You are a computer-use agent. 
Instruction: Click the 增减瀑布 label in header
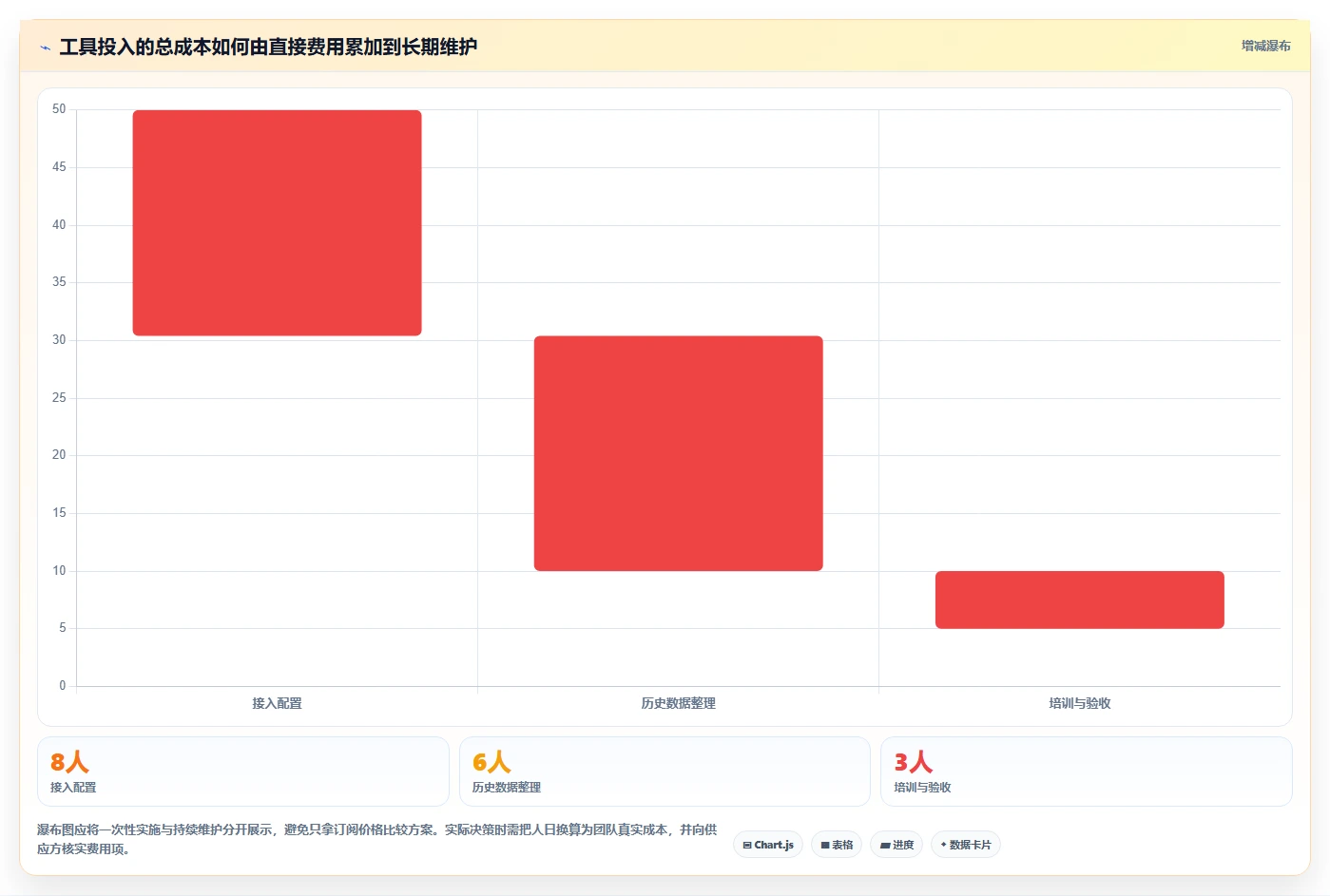(1265, 46)
